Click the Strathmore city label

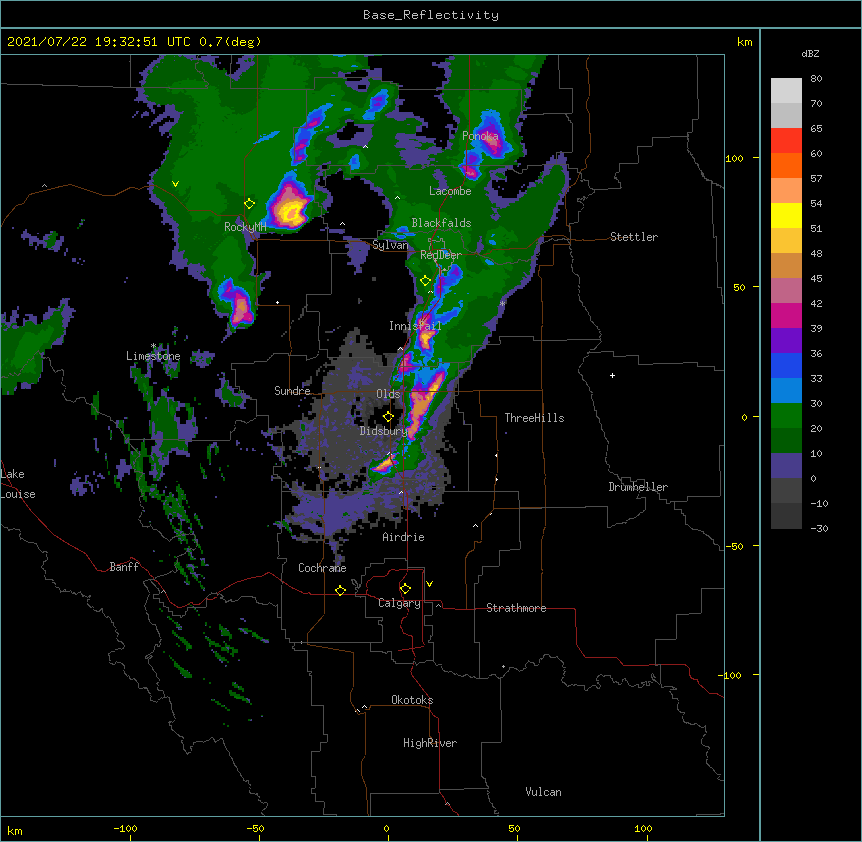click(516, 608)
